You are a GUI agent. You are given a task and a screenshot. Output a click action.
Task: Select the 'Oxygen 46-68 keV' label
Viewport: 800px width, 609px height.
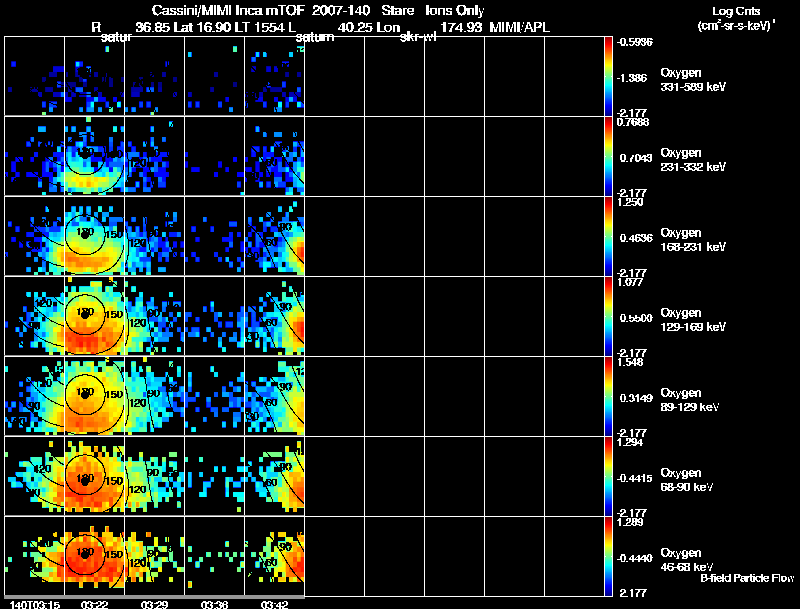[x=687, y=560]
